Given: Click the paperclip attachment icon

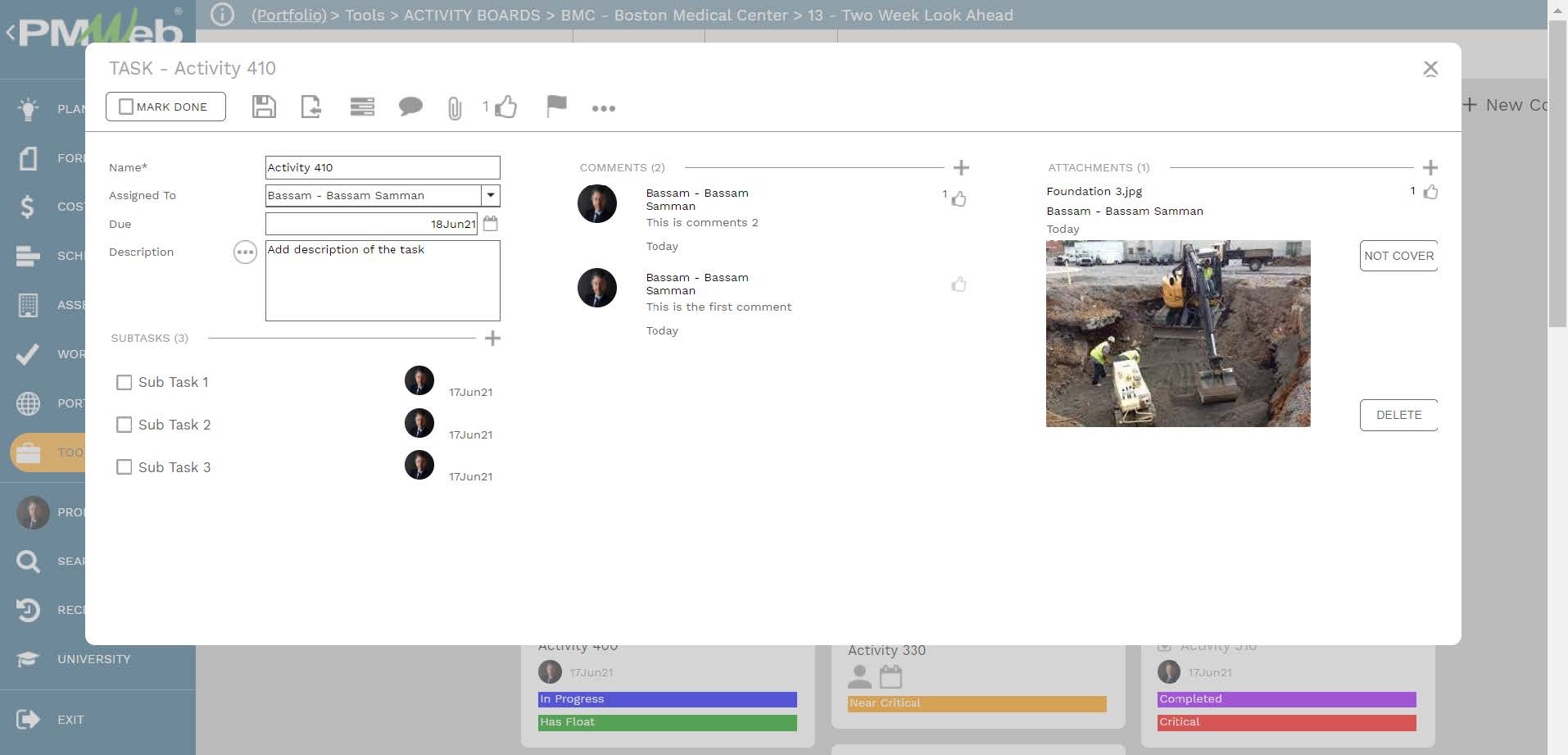Looking at the screenshot, I should point(455,108).
